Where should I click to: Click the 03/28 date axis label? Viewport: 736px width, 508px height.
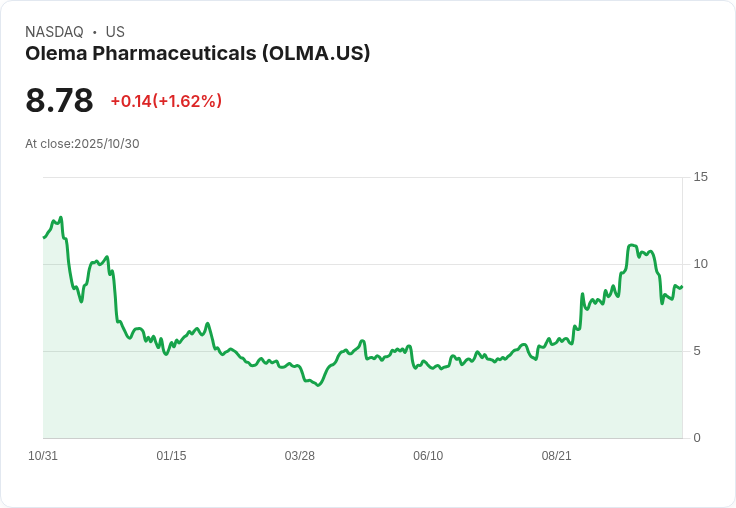[299, 455]
